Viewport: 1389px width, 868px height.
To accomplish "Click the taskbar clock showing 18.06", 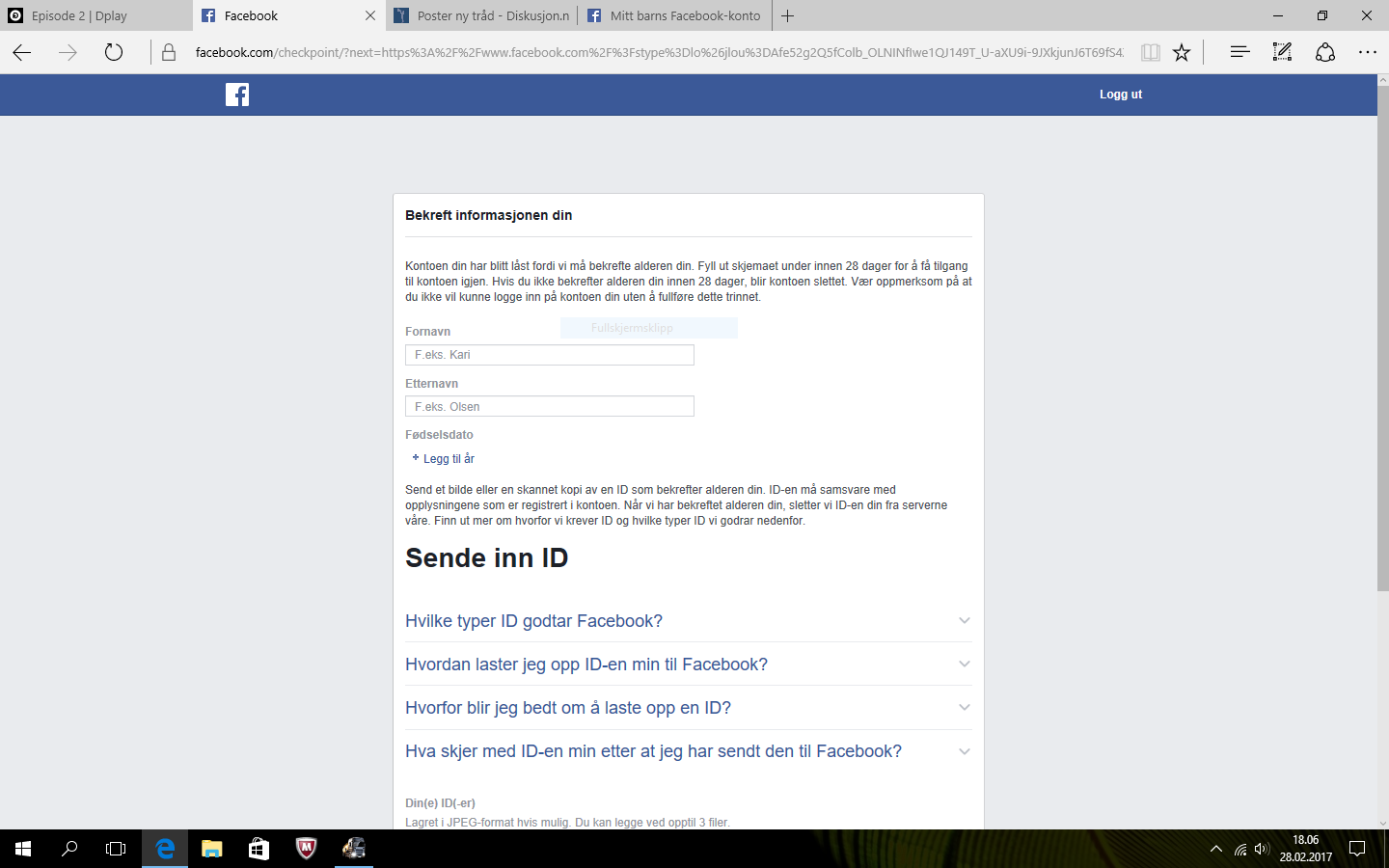I will pos(1306,849).
